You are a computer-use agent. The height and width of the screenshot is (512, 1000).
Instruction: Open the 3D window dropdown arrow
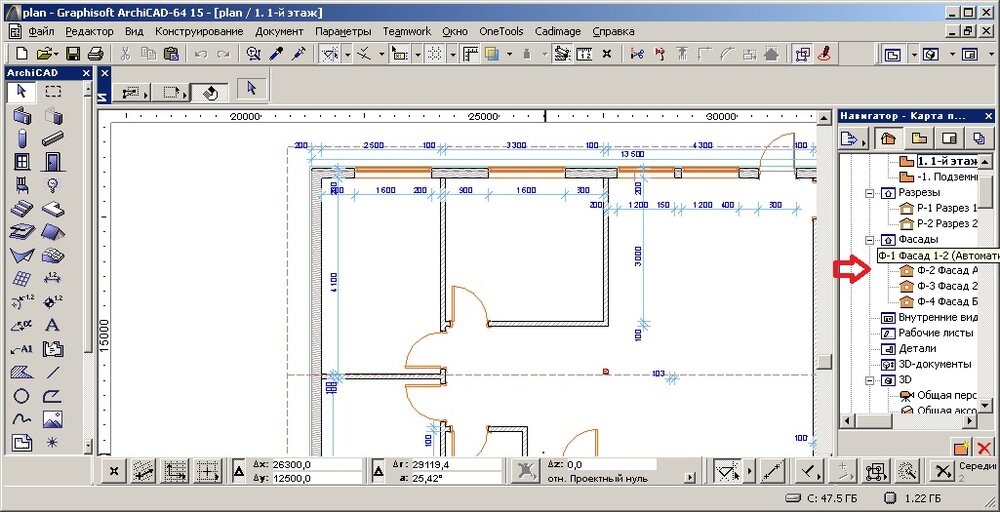tap(953, 55)
